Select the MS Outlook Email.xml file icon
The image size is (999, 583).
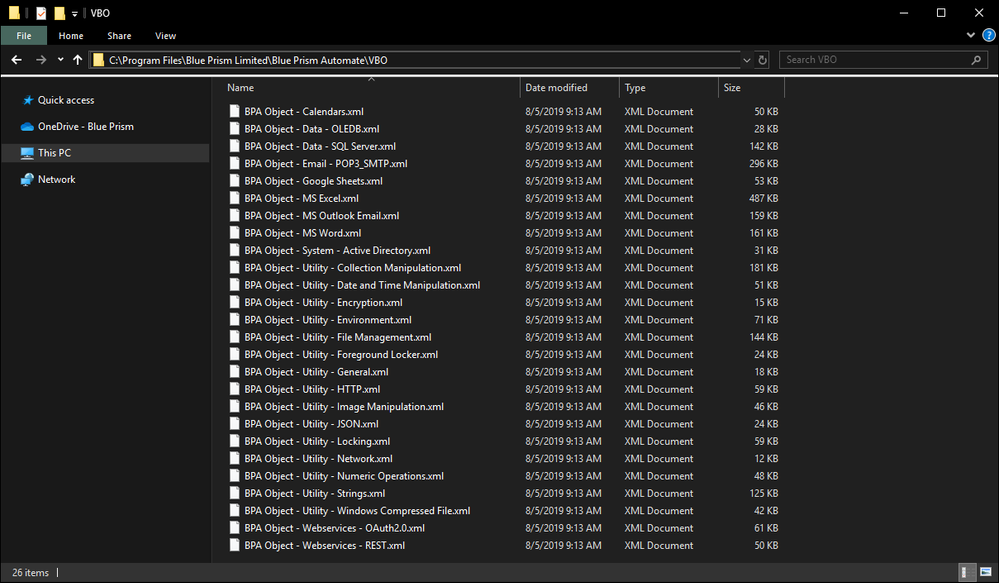click(234, 215)
